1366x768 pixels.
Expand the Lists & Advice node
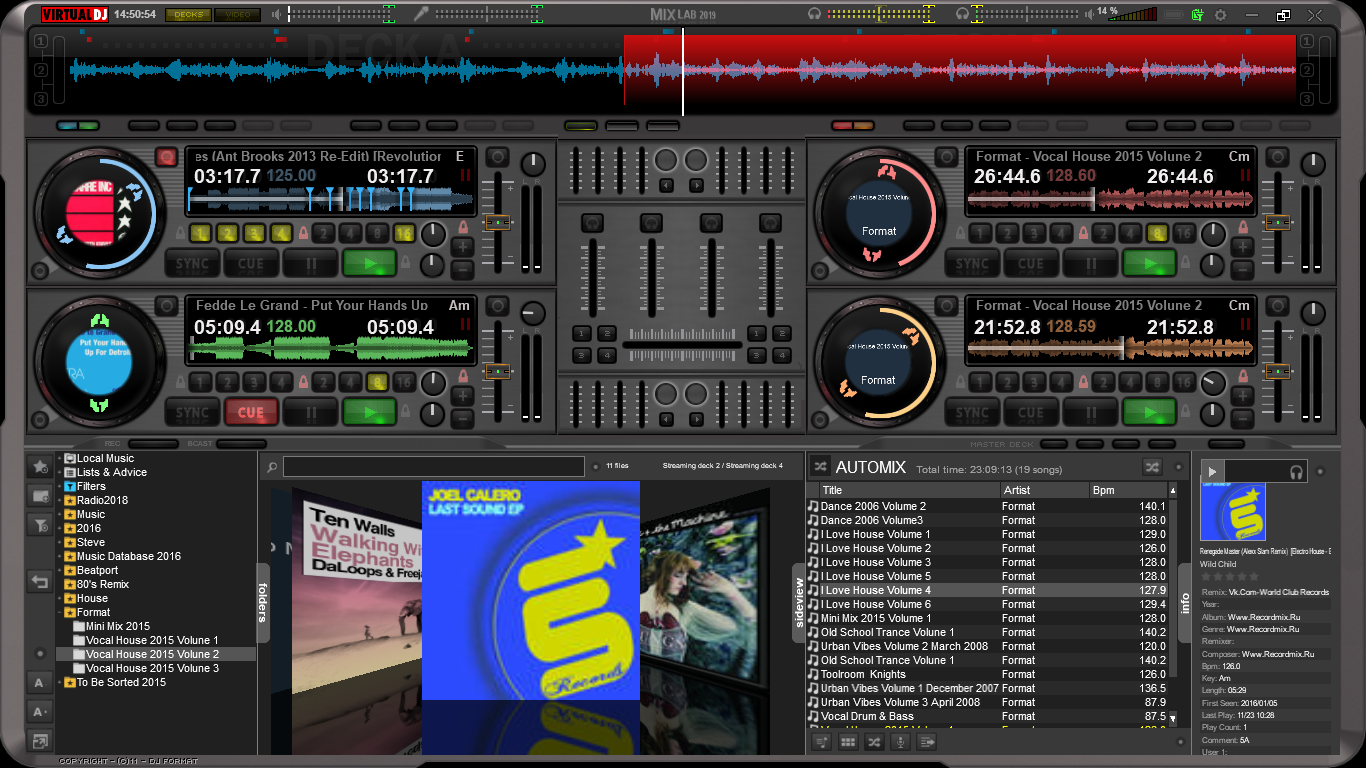60,472
